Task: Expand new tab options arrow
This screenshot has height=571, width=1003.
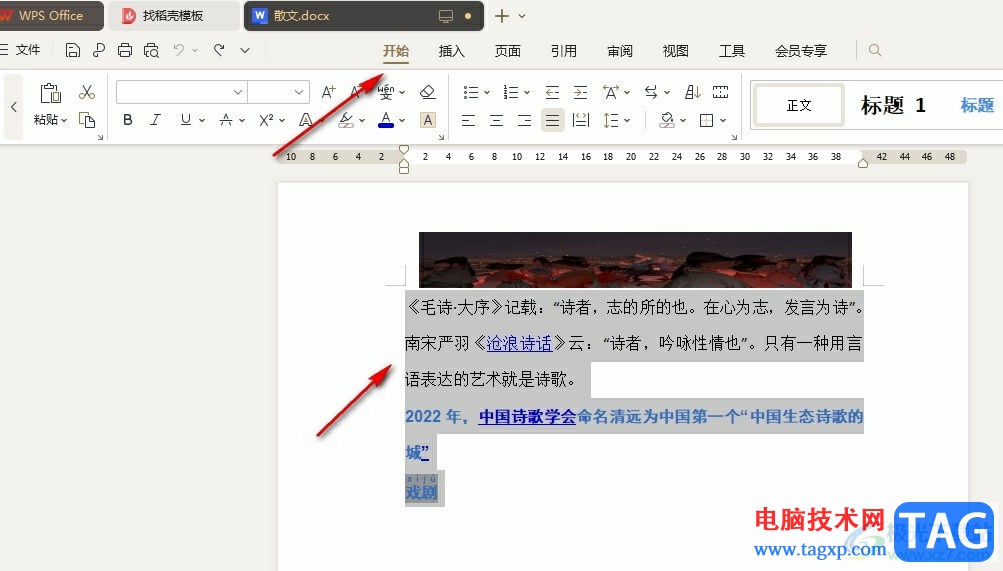Action: (x=522, y=16)
